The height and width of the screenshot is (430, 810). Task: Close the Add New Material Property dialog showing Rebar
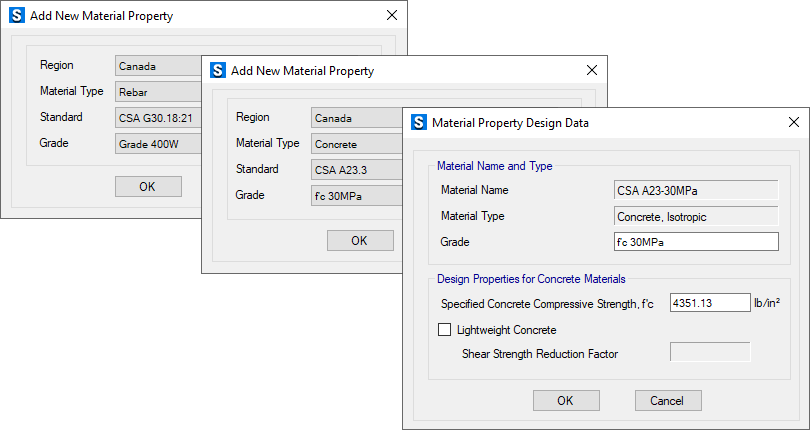pos(390,17)
